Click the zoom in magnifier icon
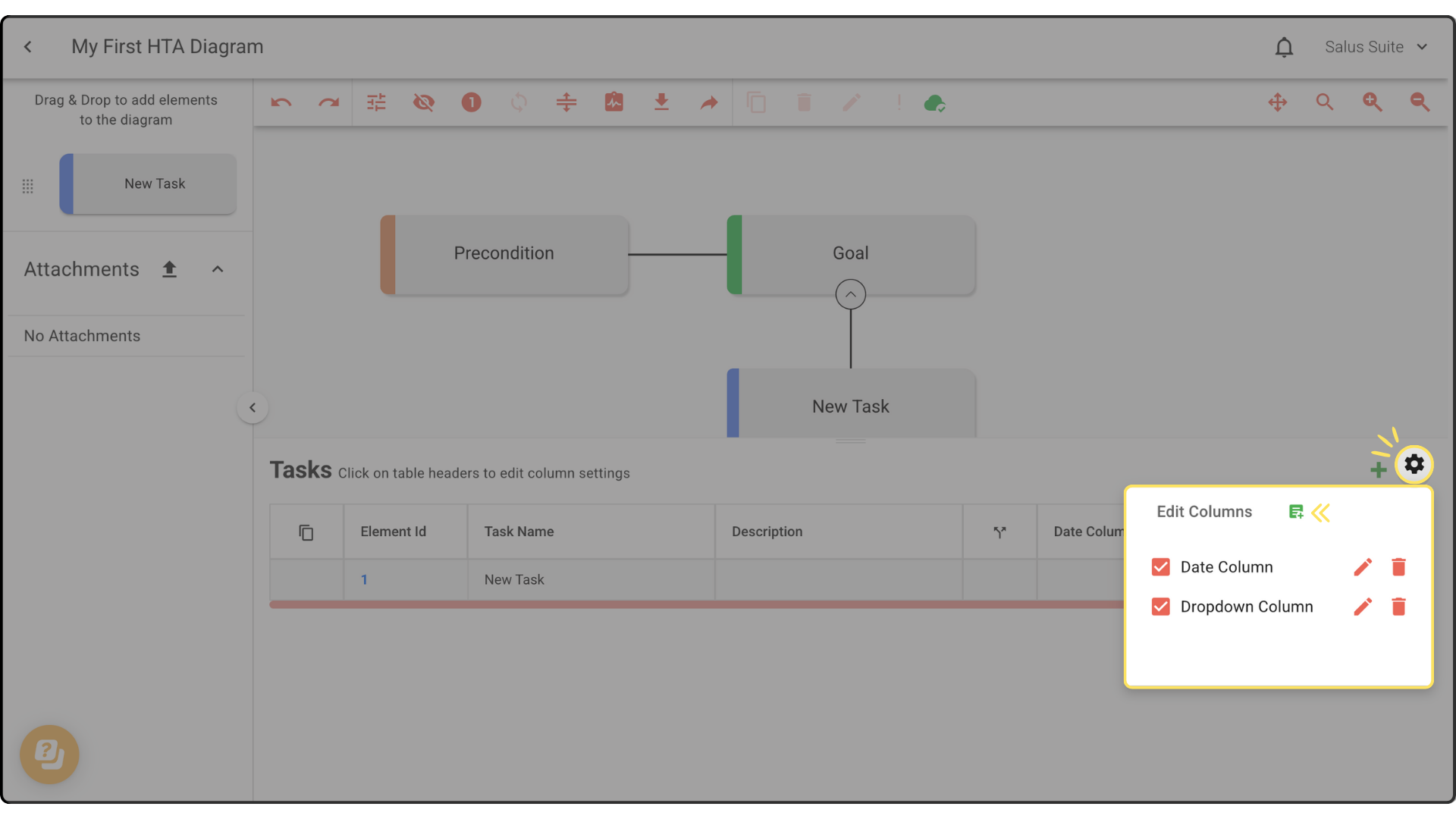Image resolution: width=1456 pixels, height=819 pixels. pyautogui.click(x=1372, y=102)
